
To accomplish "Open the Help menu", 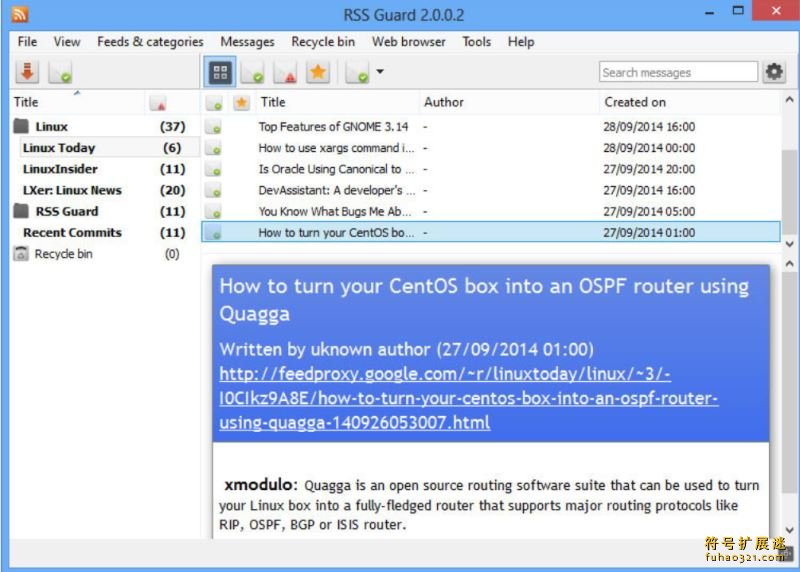I will pos(520,41).
